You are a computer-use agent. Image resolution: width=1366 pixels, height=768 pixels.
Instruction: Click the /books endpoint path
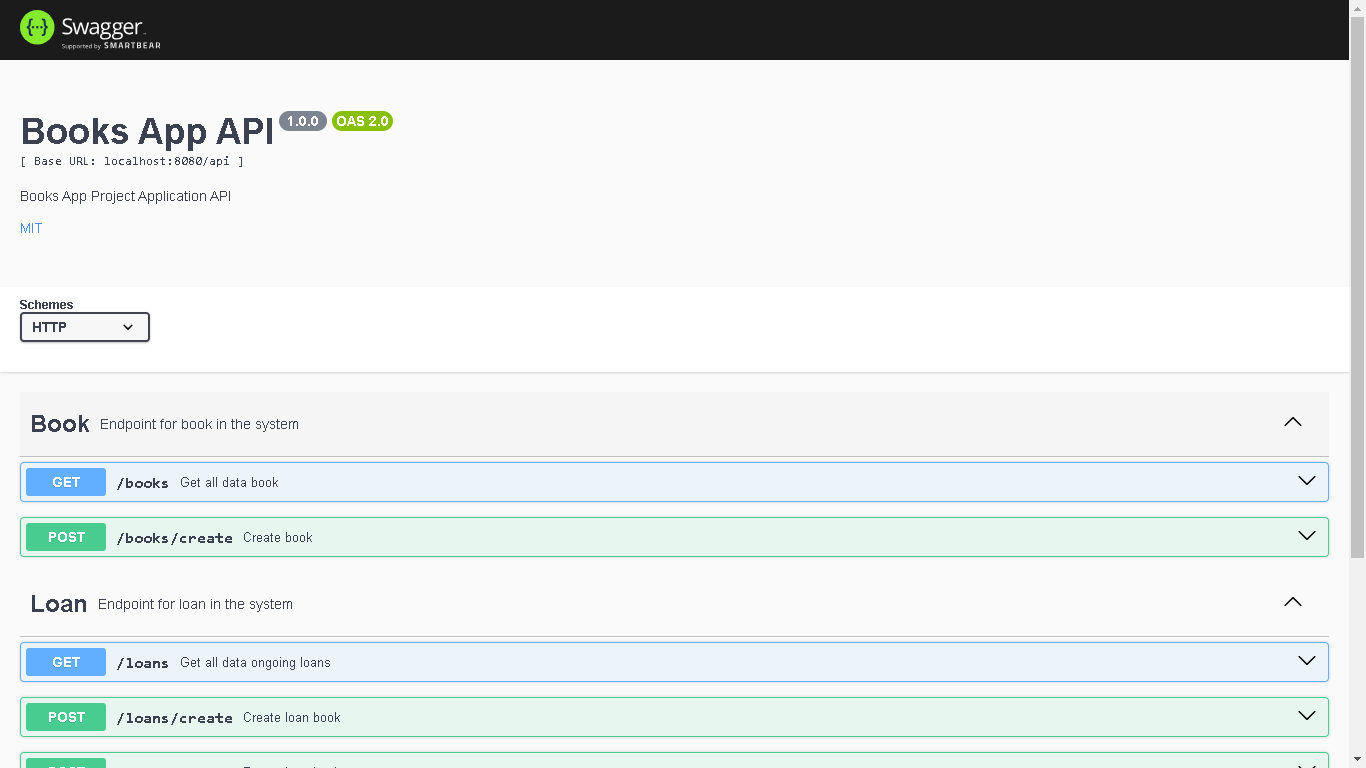coord(142,483)
